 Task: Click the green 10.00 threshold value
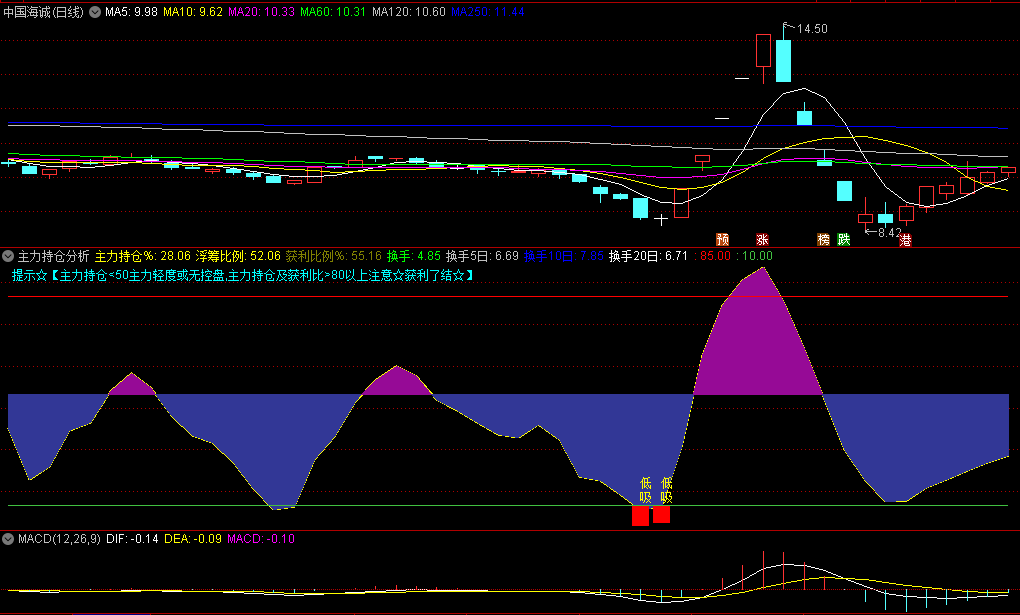coord(755,256)
